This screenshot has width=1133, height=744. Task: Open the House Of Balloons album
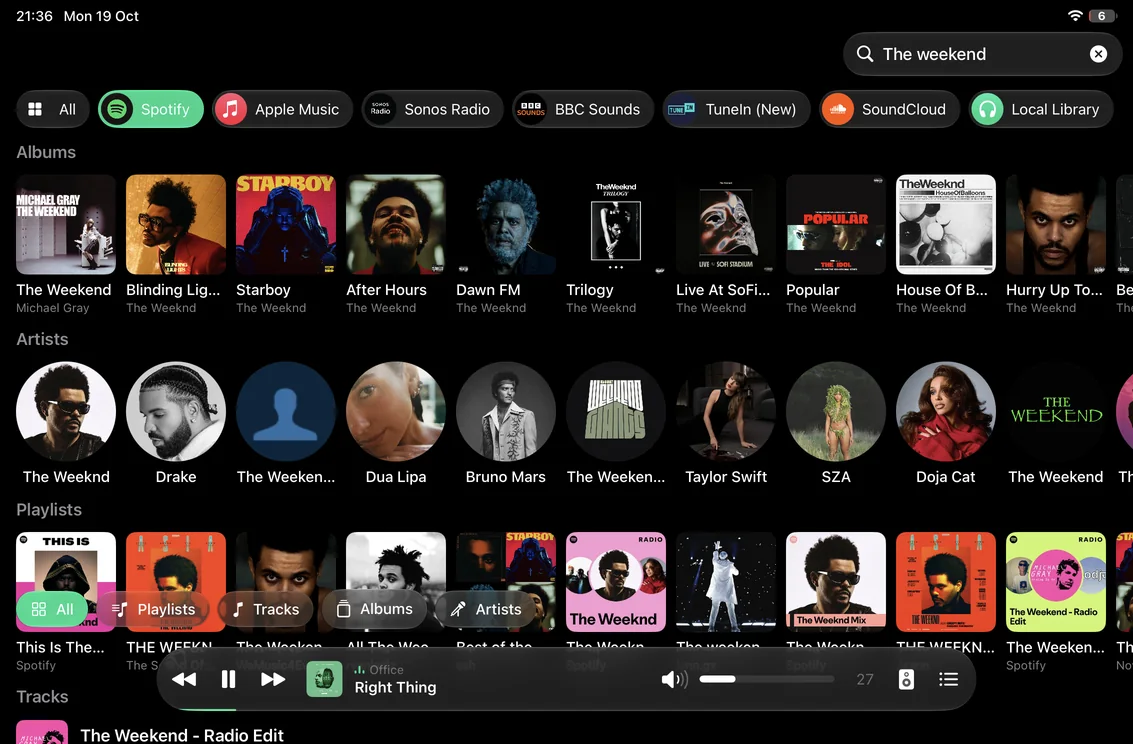[946, 225]
